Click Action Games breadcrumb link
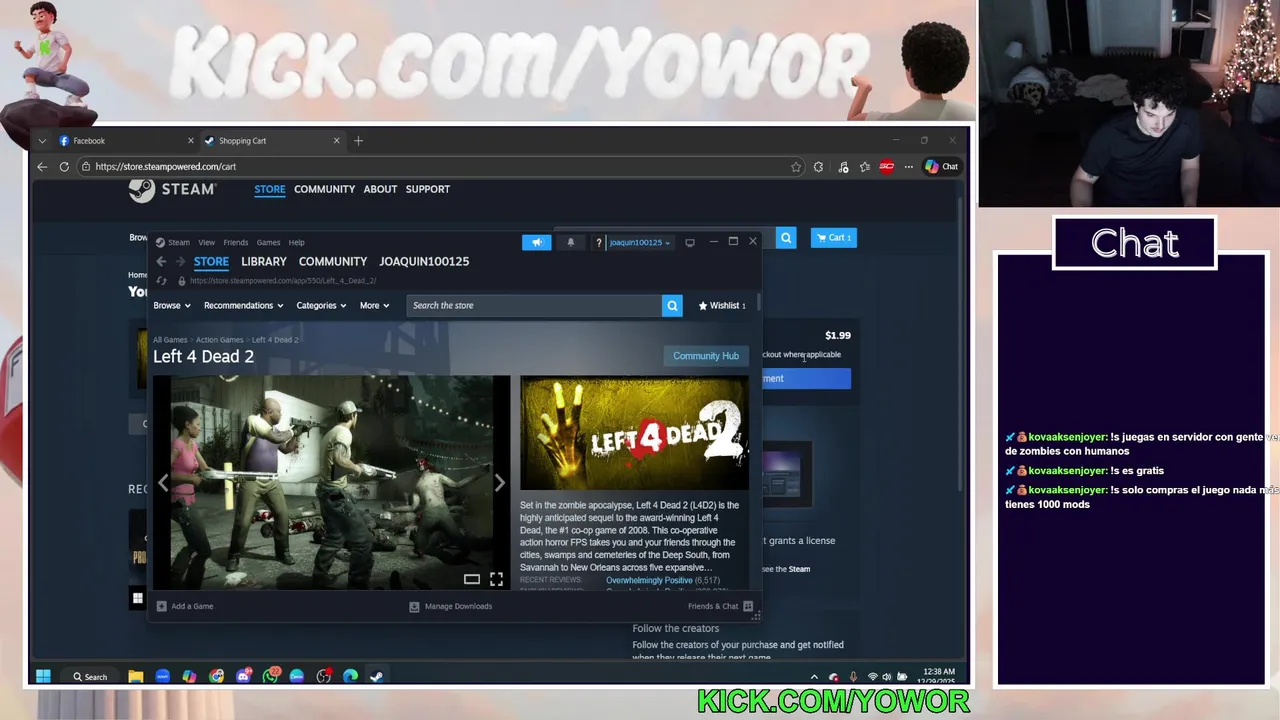This screenshot has height=720, width=1280. (x=219, y=340)
